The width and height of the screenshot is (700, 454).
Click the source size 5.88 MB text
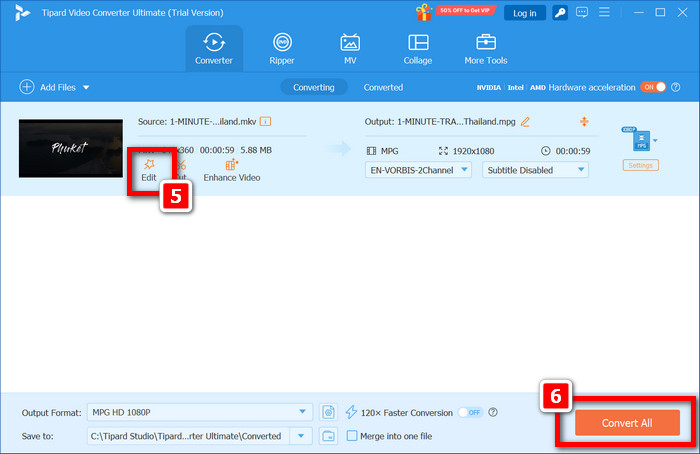click(256, 150)
